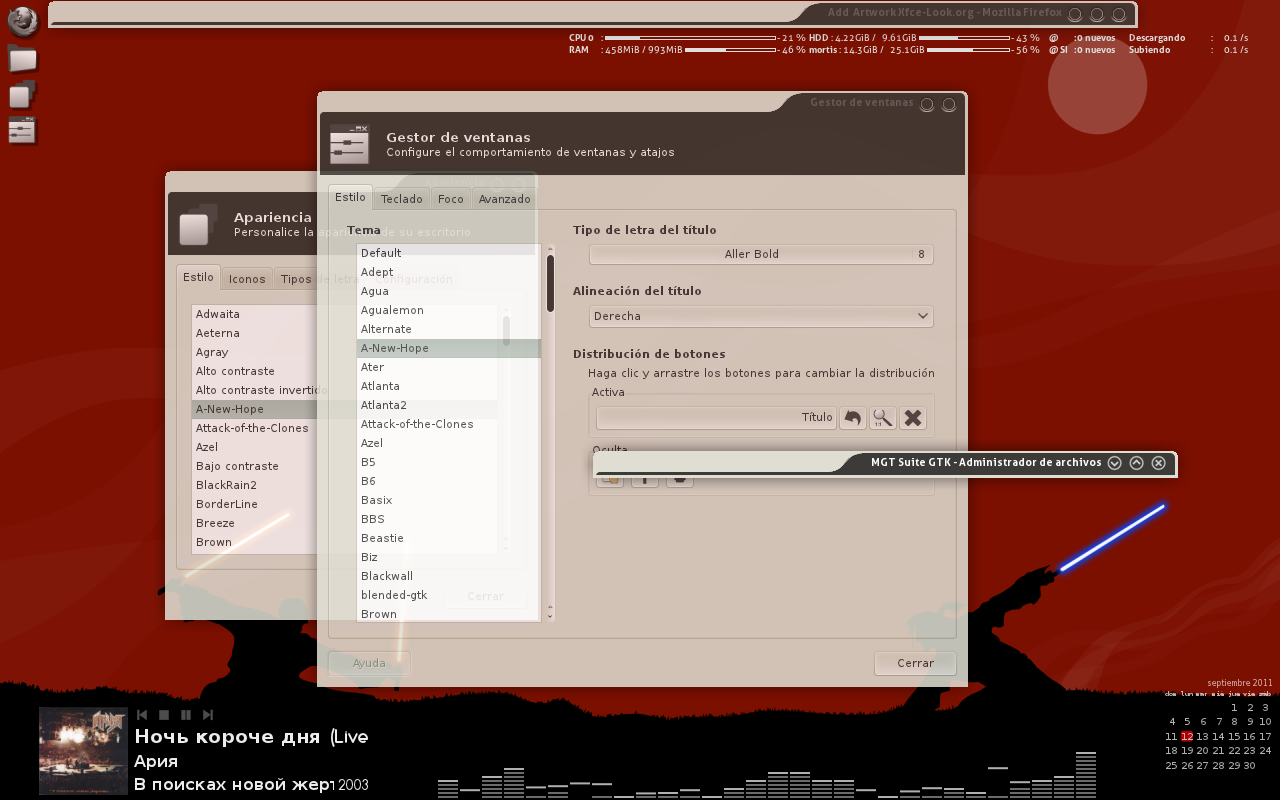The image size is (1280, 800).
Task: Select the Default window theme
Action: coord(448,253)
